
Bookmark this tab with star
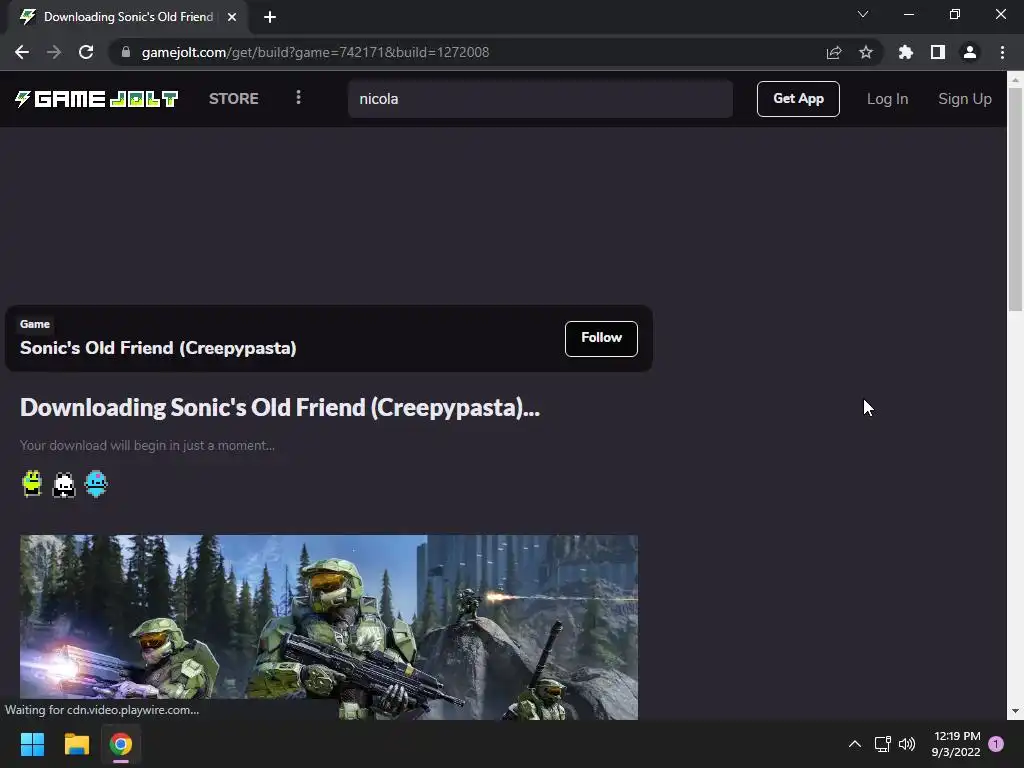pos(866,52)
